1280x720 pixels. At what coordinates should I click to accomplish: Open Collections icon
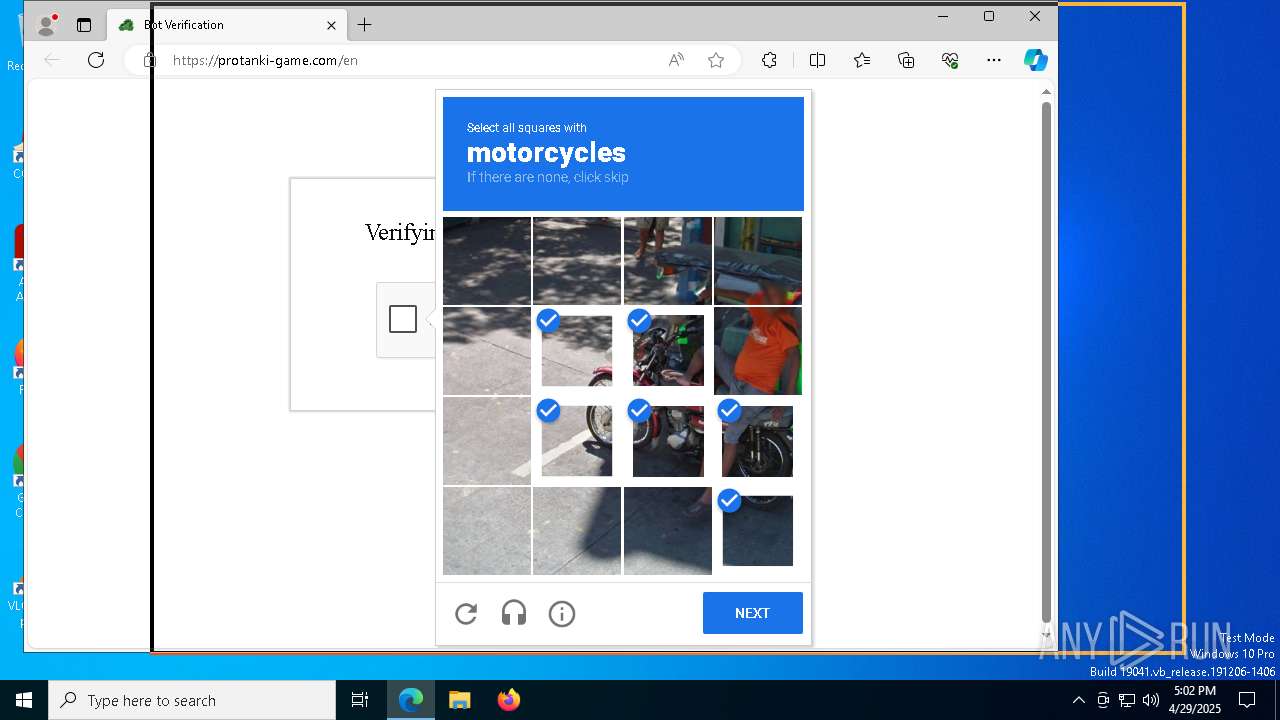click(906, 60)
